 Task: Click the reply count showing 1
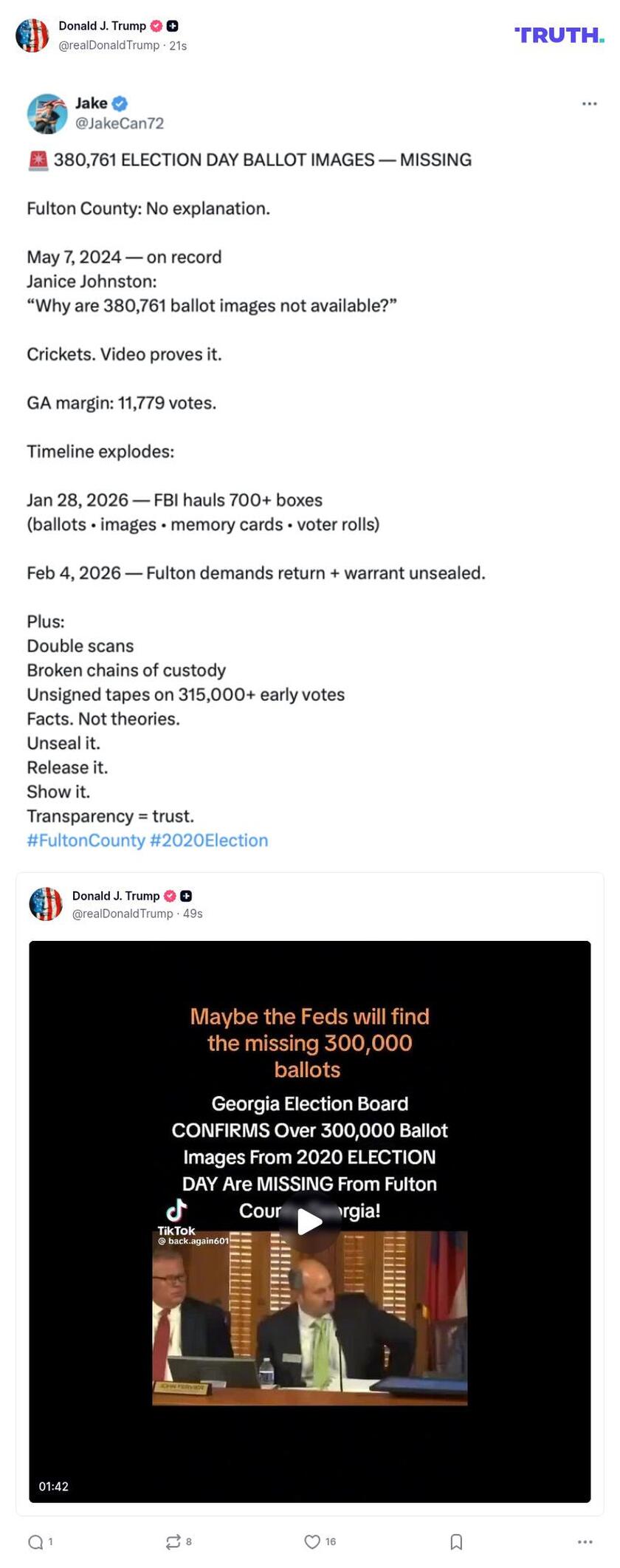(49, 1542)
